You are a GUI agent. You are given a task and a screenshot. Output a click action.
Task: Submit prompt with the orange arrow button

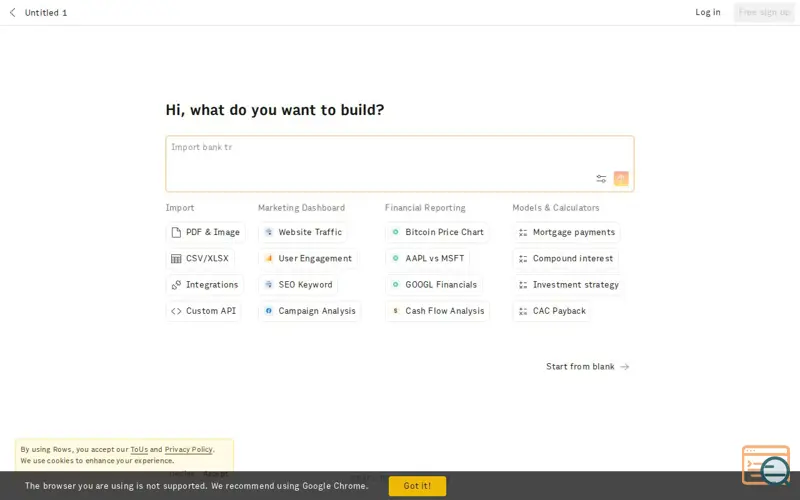(621, 179)
